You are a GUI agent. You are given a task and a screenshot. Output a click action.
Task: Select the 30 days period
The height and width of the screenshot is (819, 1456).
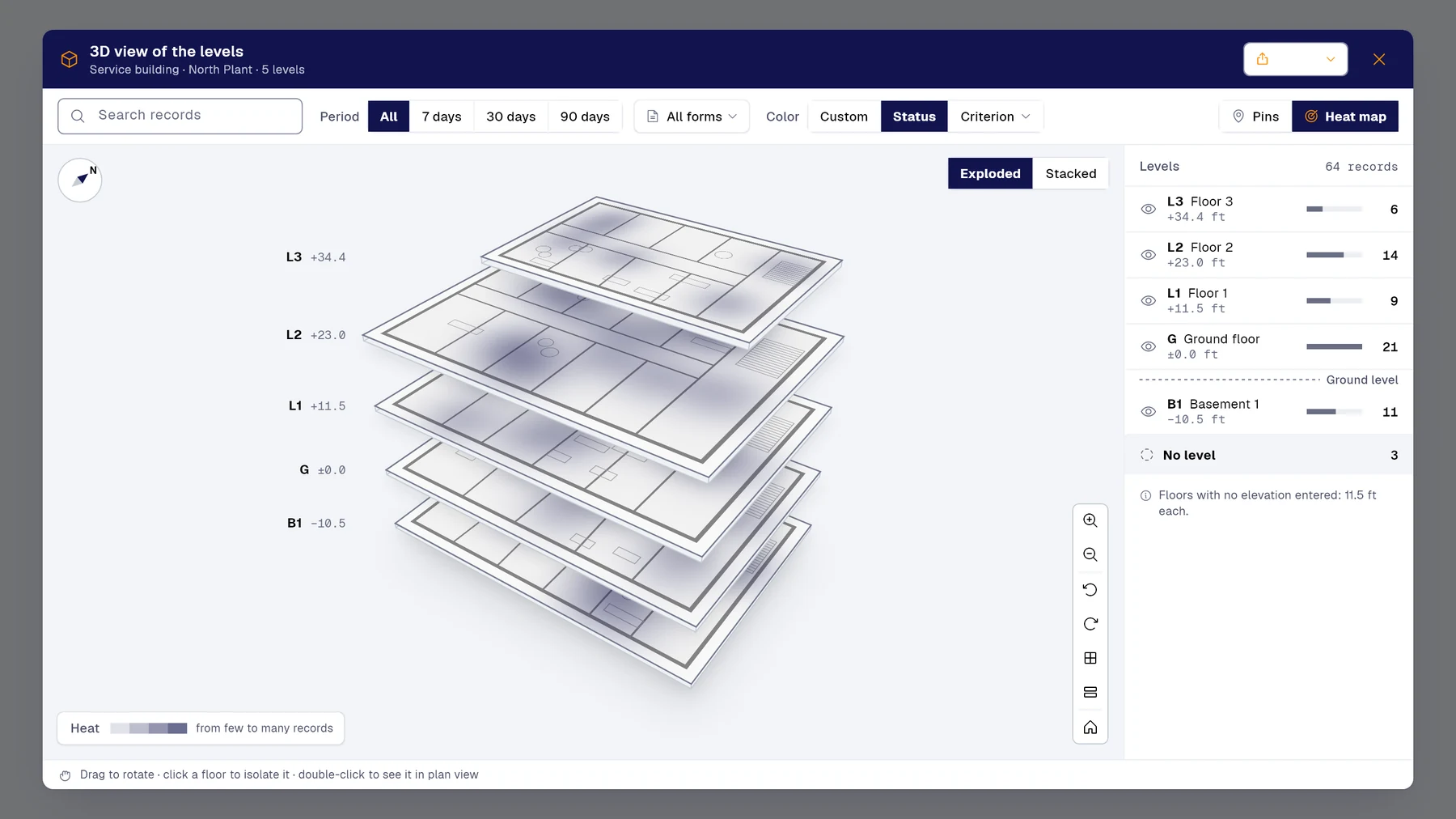[511, 117]
